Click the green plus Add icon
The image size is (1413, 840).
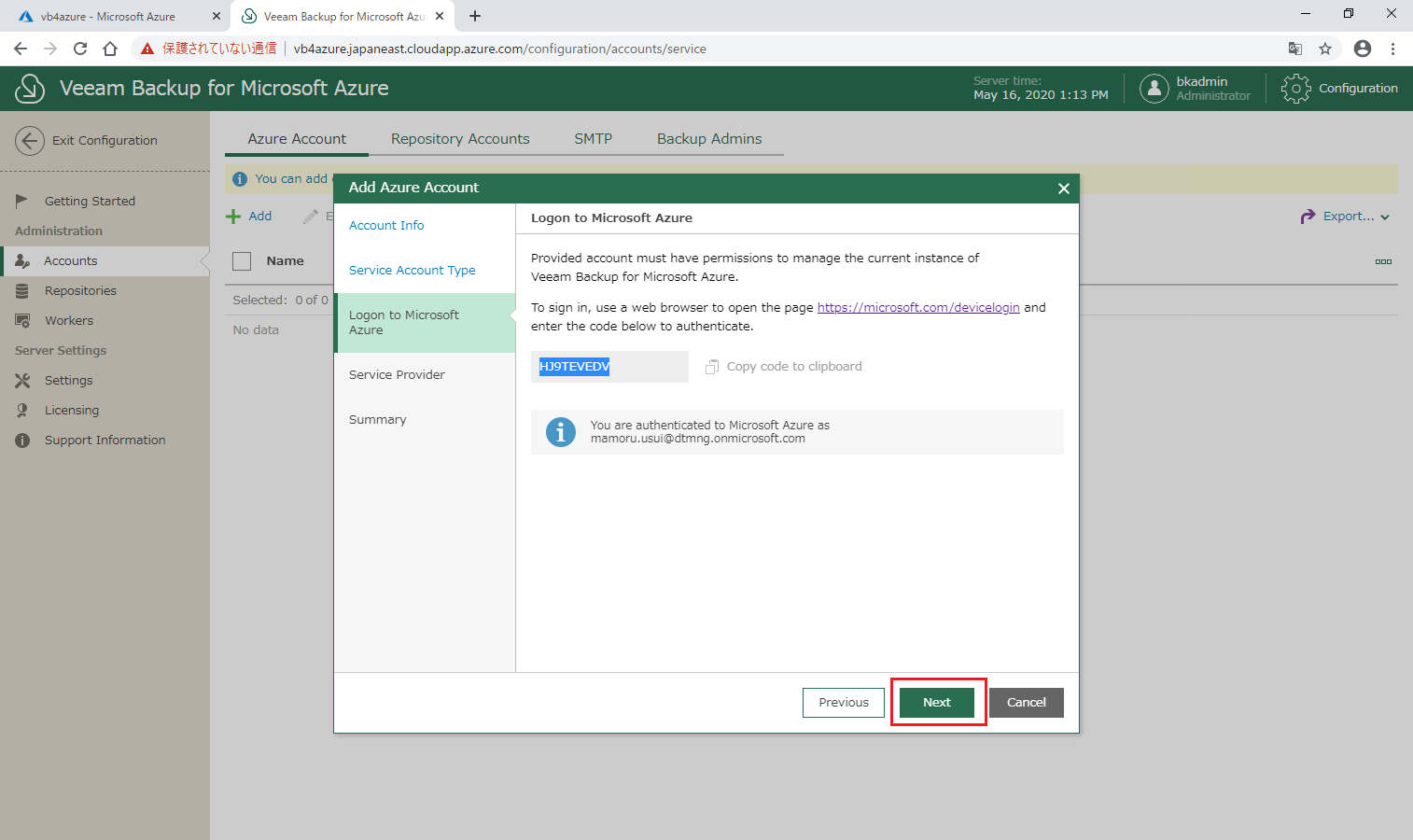233,217
